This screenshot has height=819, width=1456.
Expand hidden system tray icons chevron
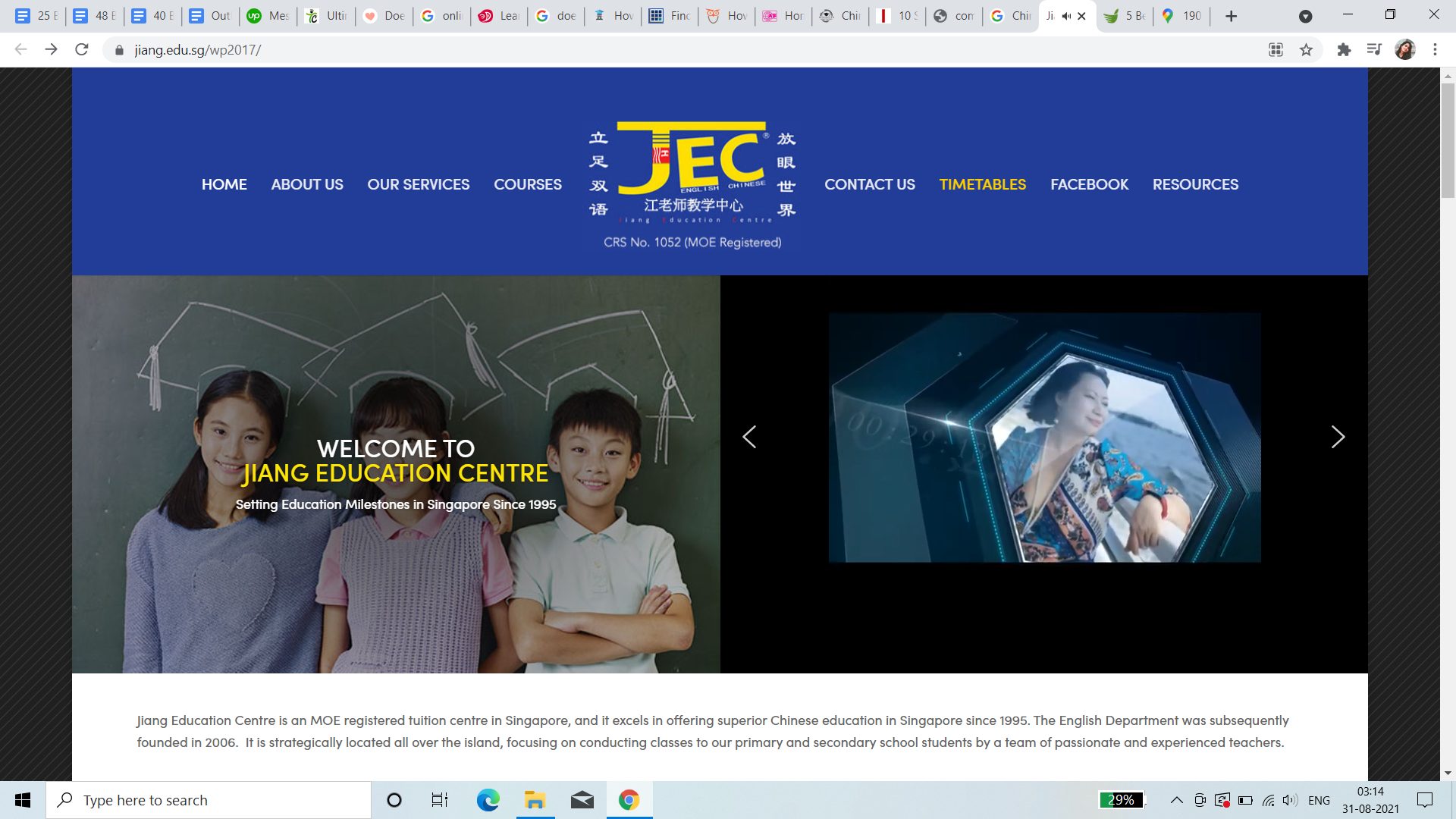[x=1176, y=800]
